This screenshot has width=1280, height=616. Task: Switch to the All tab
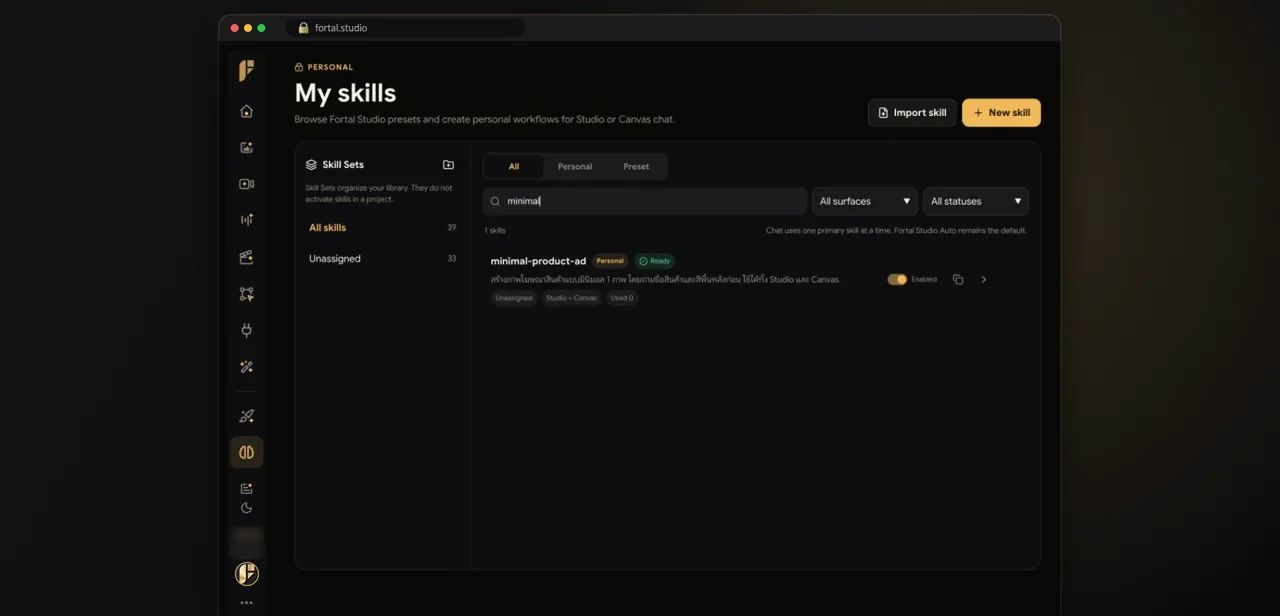[x=514, y=167]
